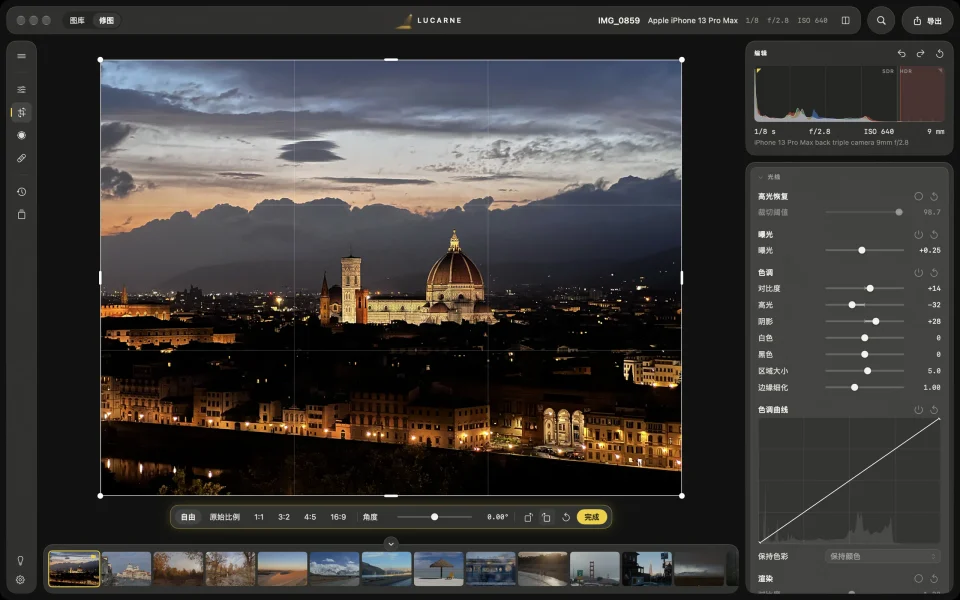Click the yellow 完成 button
Image resolution: width=960 pixels, height=600 pixels.
591,517
